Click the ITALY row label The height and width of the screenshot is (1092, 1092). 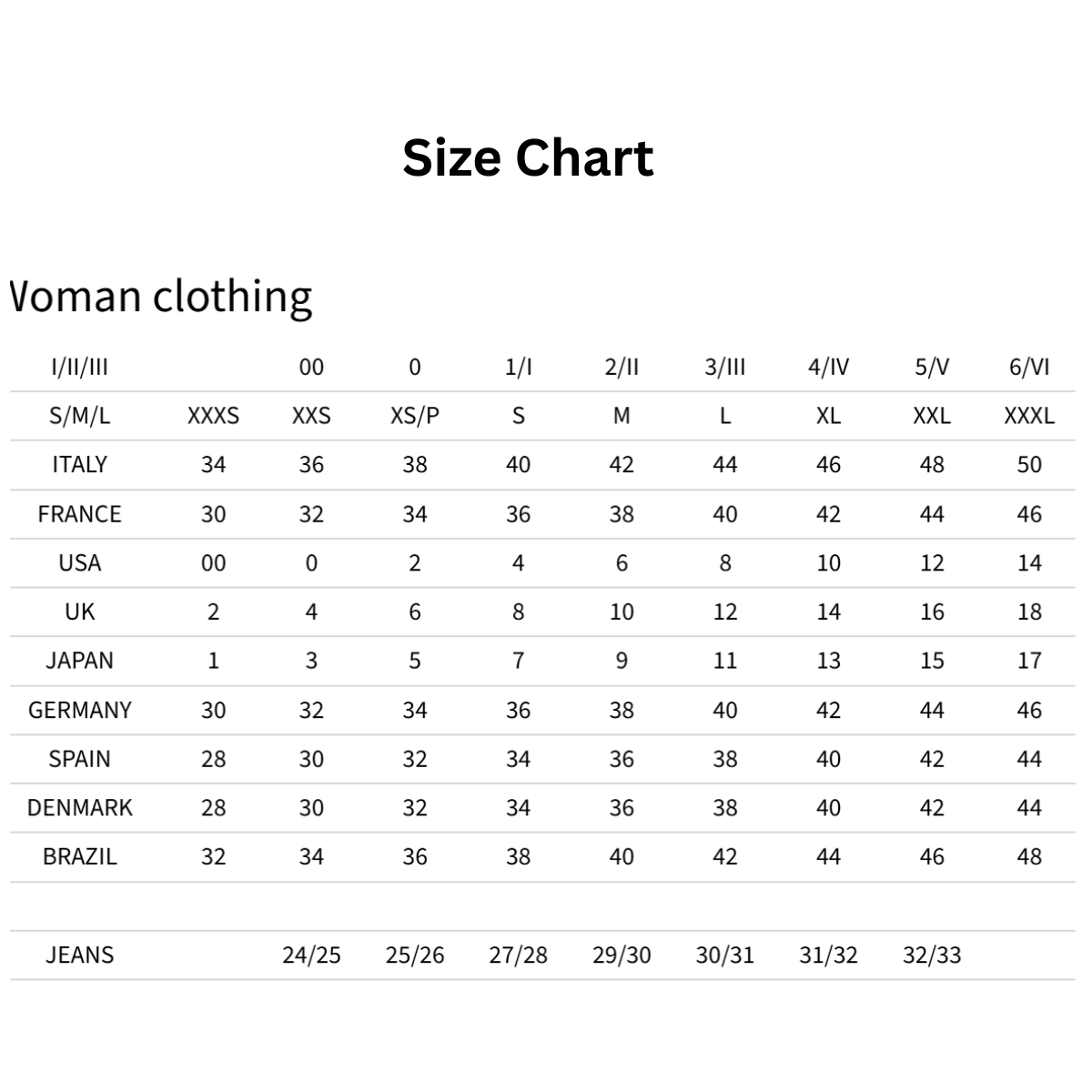pos(80,465)
